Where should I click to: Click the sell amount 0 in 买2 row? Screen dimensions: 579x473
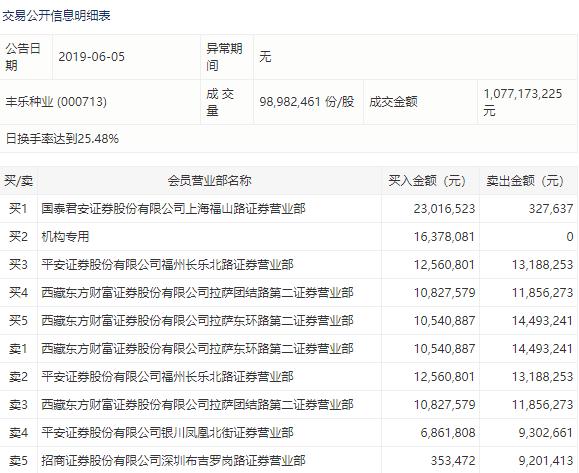coord(570,237)
